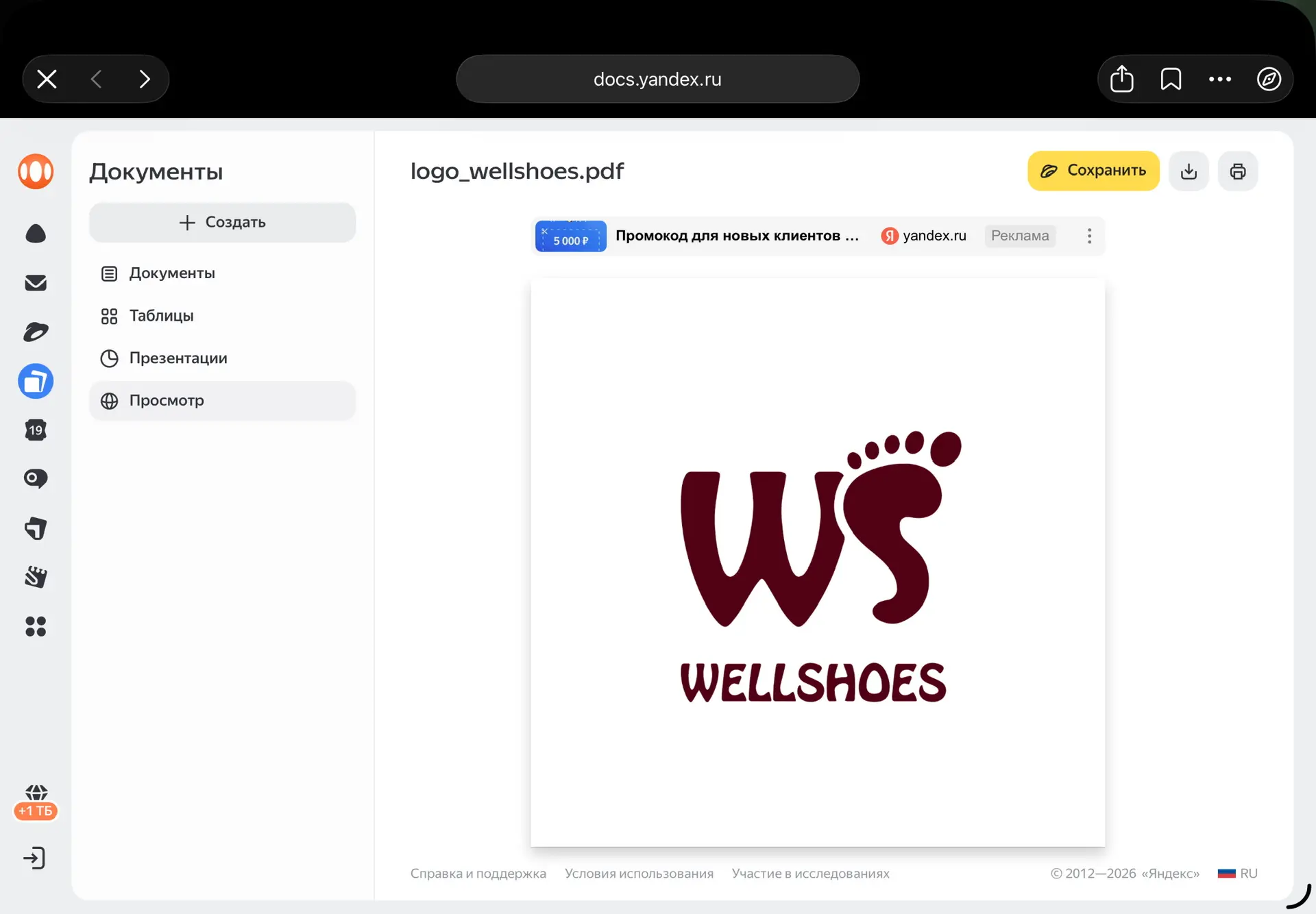The height and width of the screenshot is (914, 1316).
Task: Switch language via RU flag selector
Action: (1237, 874)
